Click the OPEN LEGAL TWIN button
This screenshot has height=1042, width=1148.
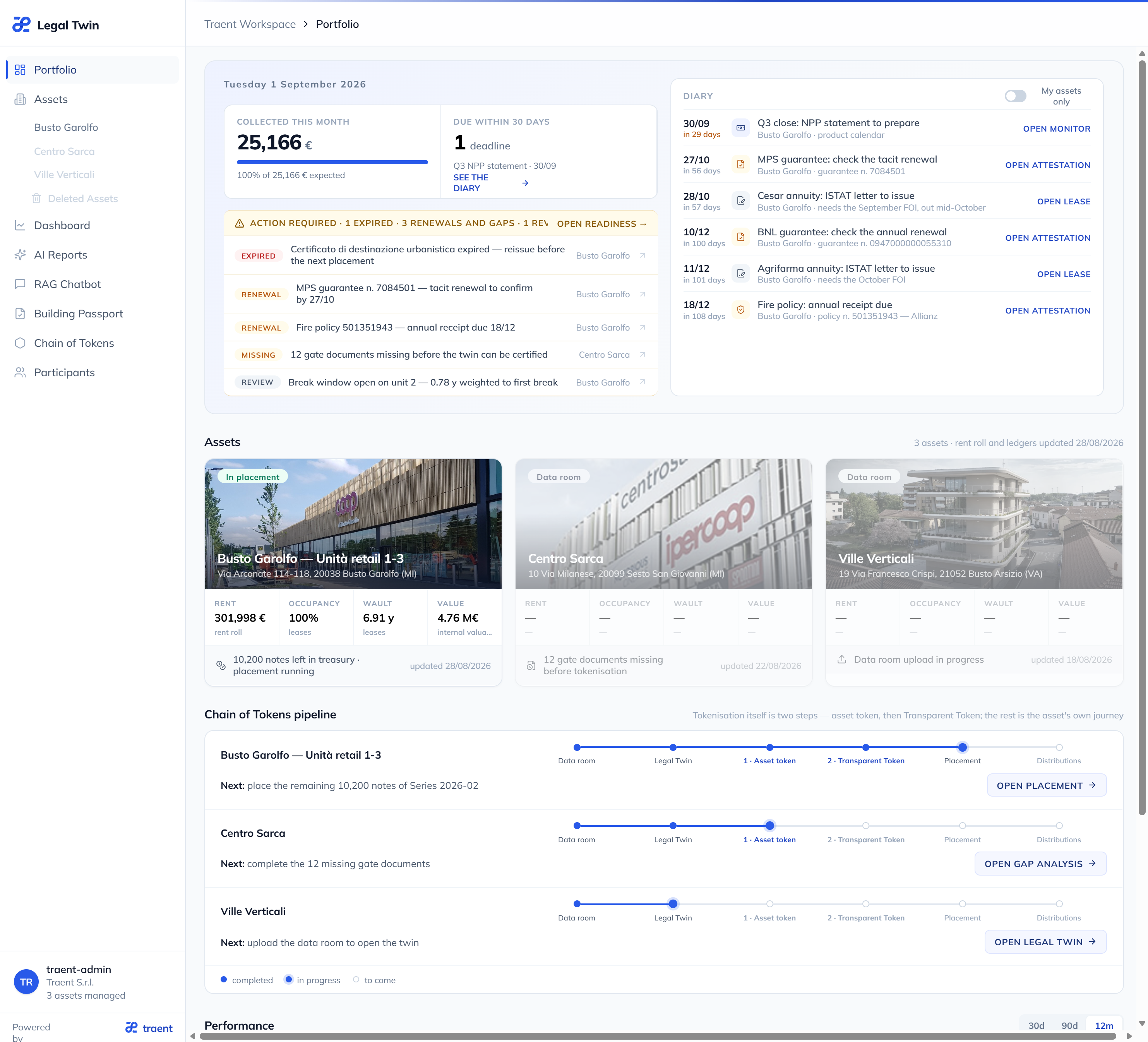(1045, 942)
